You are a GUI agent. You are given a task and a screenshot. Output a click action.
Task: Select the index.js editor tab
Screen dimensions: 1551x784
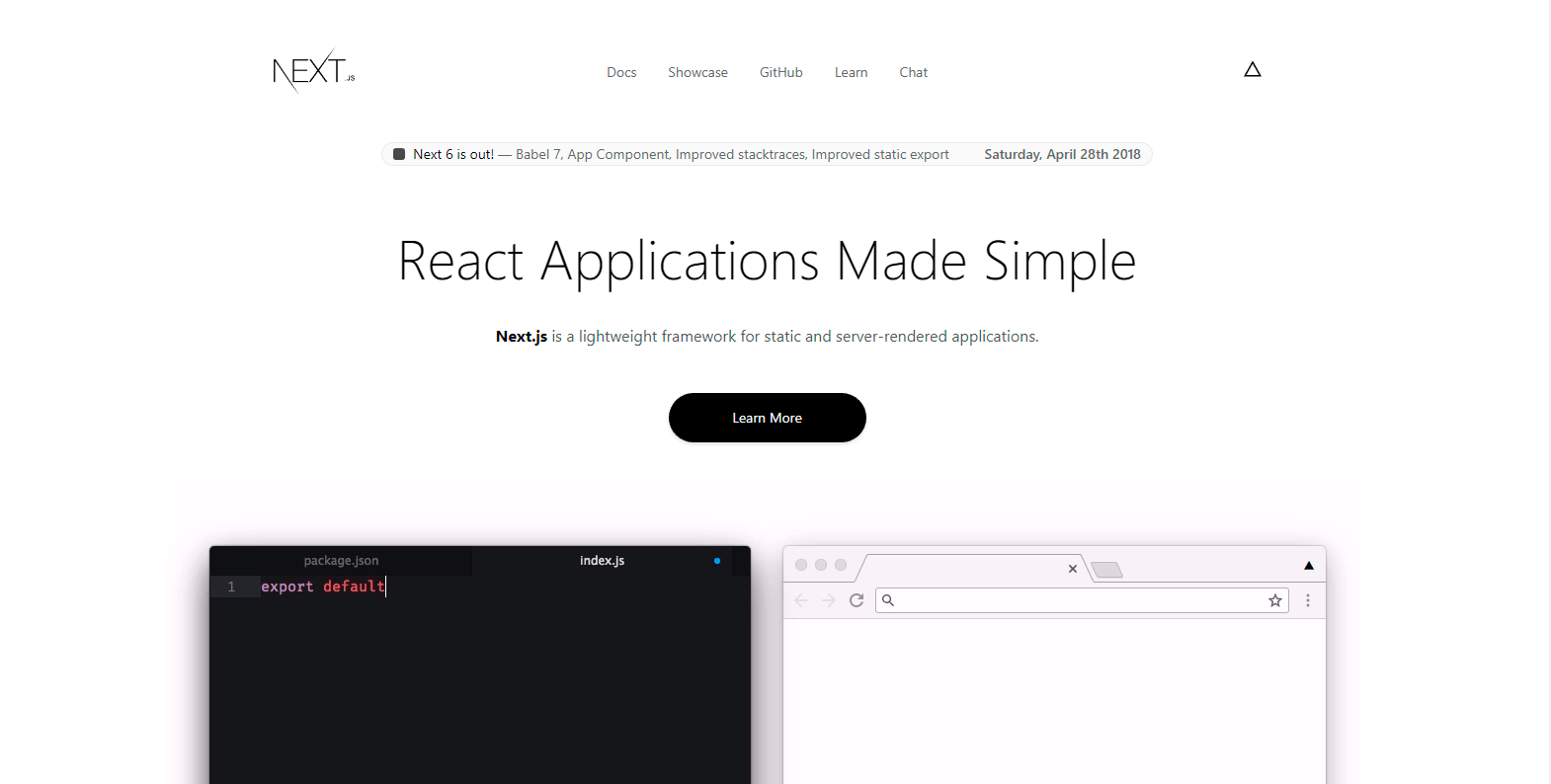click(x=602, y=560)
